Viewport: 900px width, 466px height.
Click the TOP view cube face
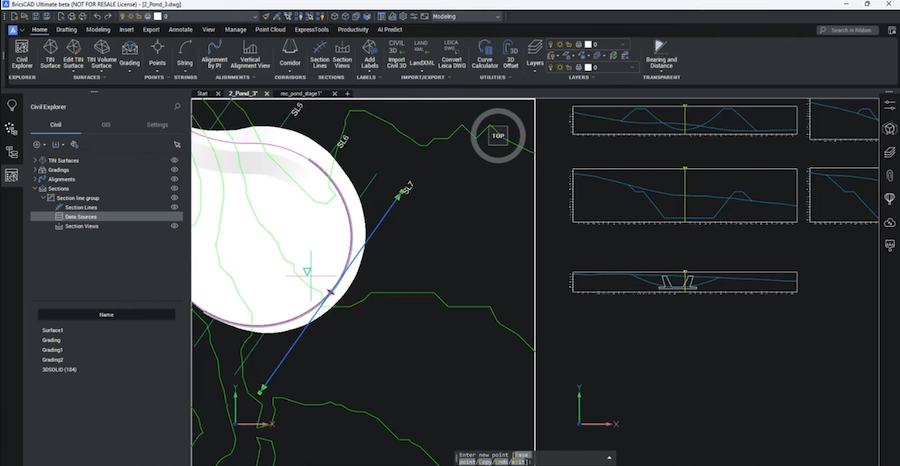pyautogui.click(x=498, y=136)
